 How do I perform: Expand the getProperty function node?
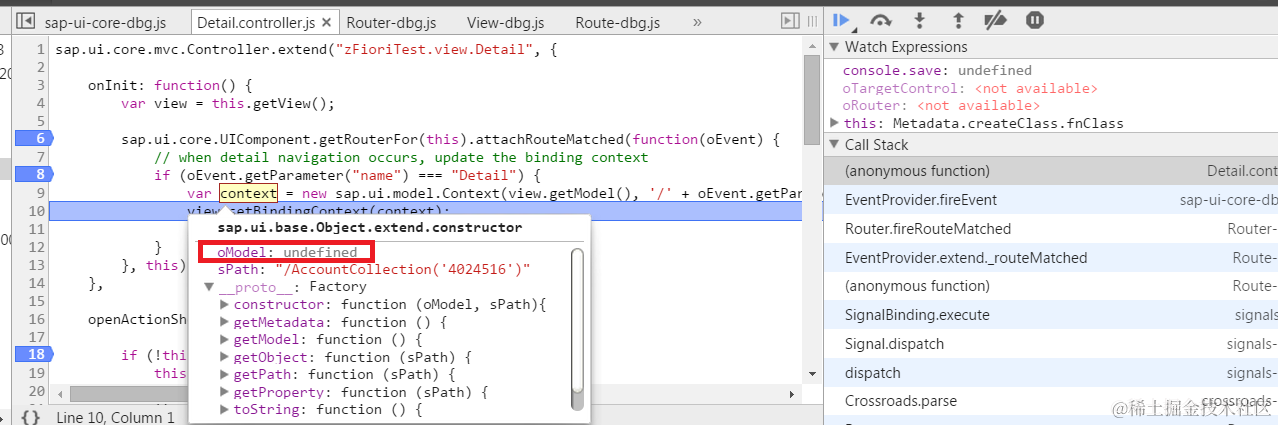(x=225, y=392)
